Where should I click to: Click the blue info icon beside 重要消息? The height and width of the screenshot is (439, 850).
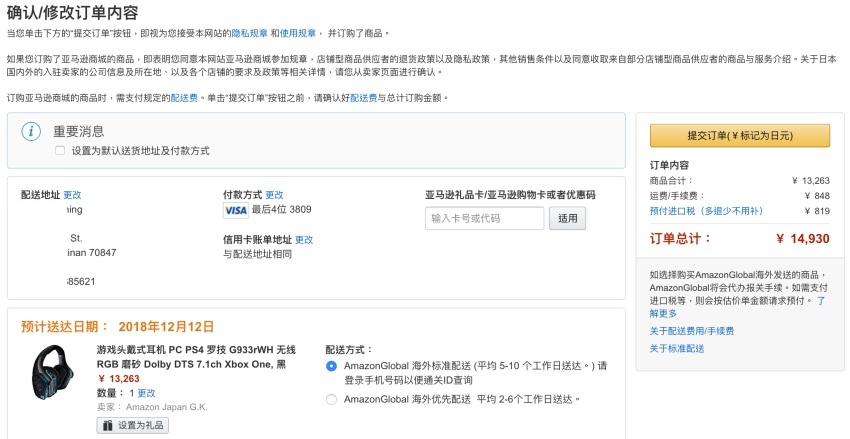32,131
